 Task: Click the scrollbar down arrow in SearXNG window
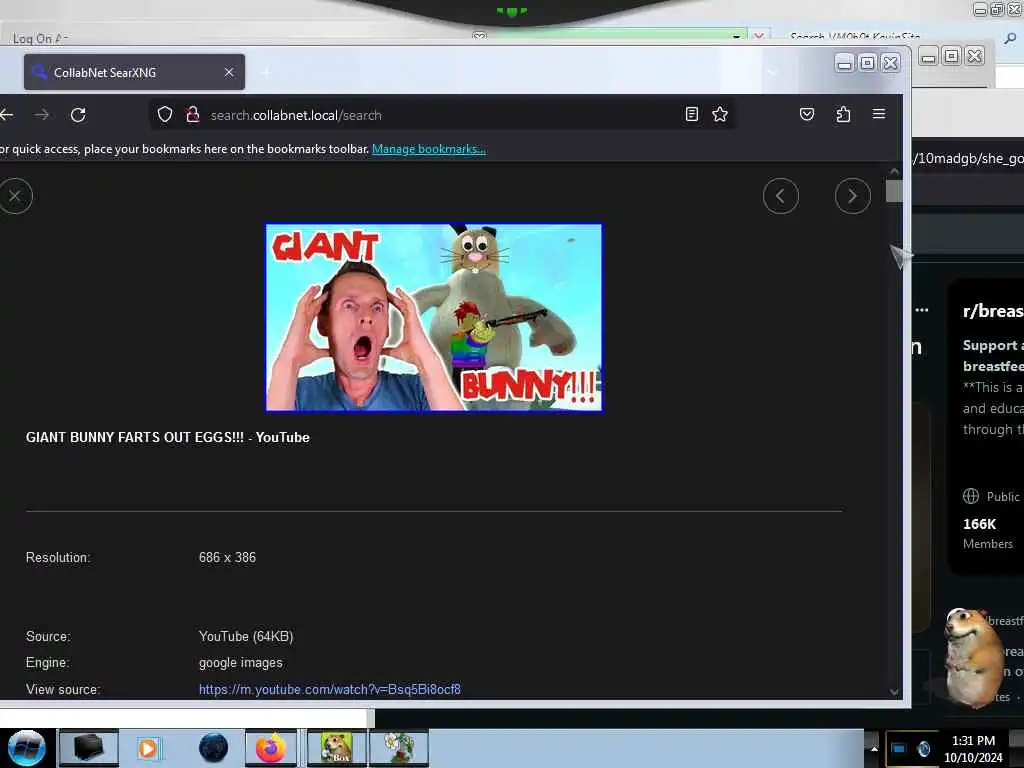point(894,692)
